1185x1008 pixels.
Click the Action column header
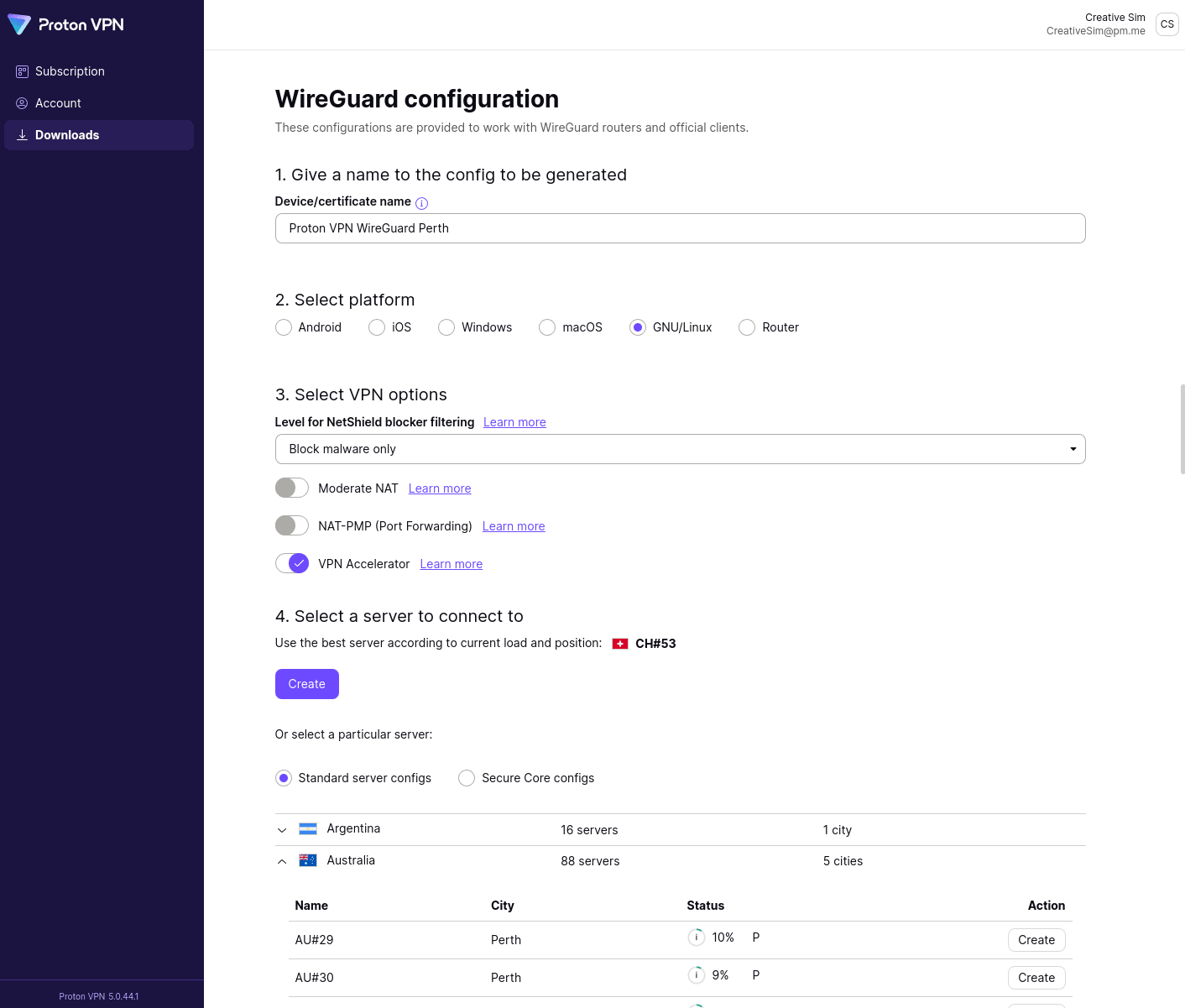pos(1047,906)
